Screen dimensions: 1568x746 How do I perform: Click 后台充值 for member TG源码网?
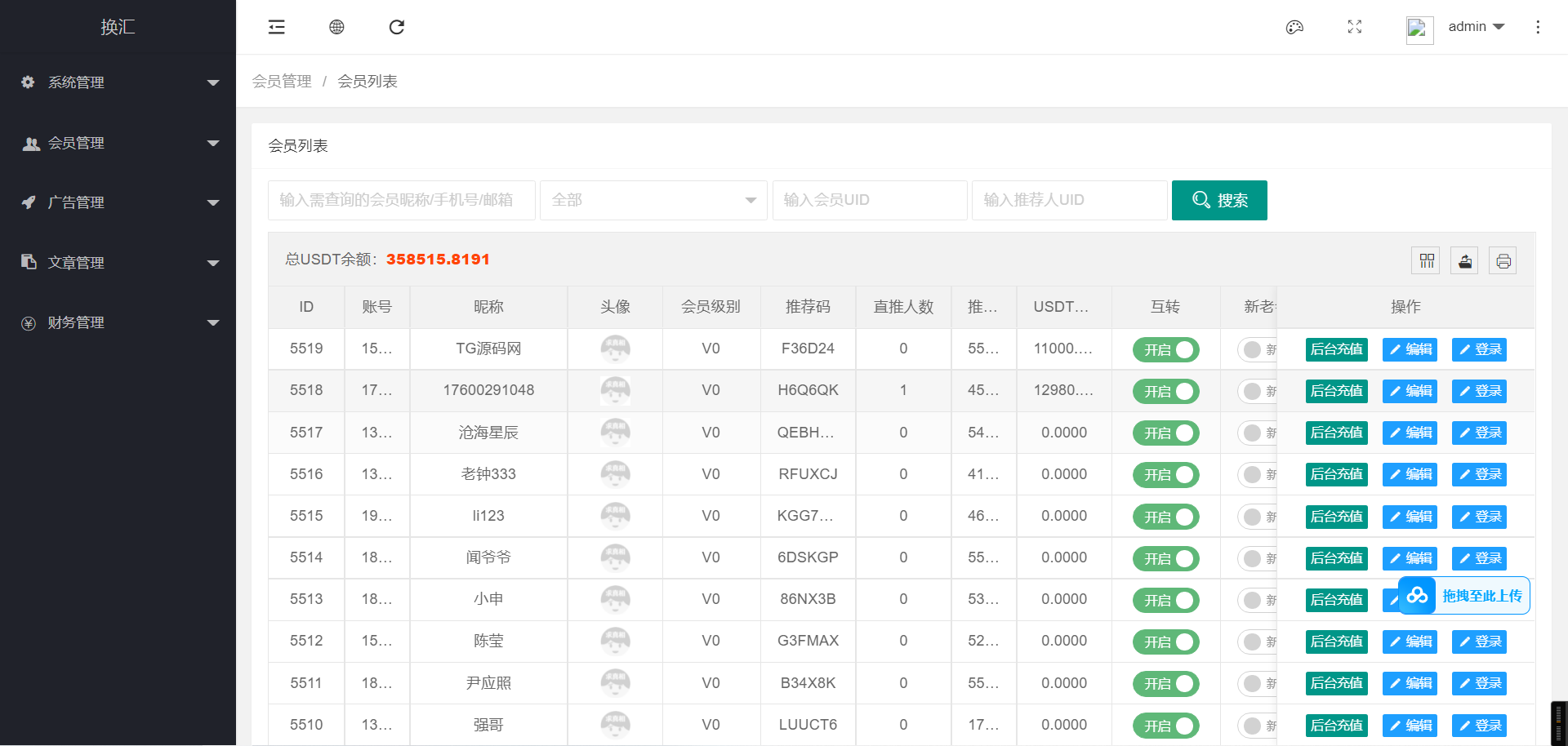point(1336,350)
